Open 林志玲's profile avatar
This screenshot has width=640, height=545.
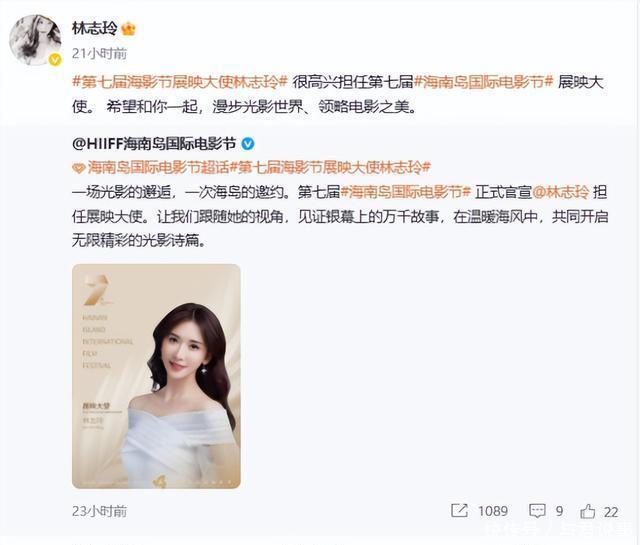35,40
